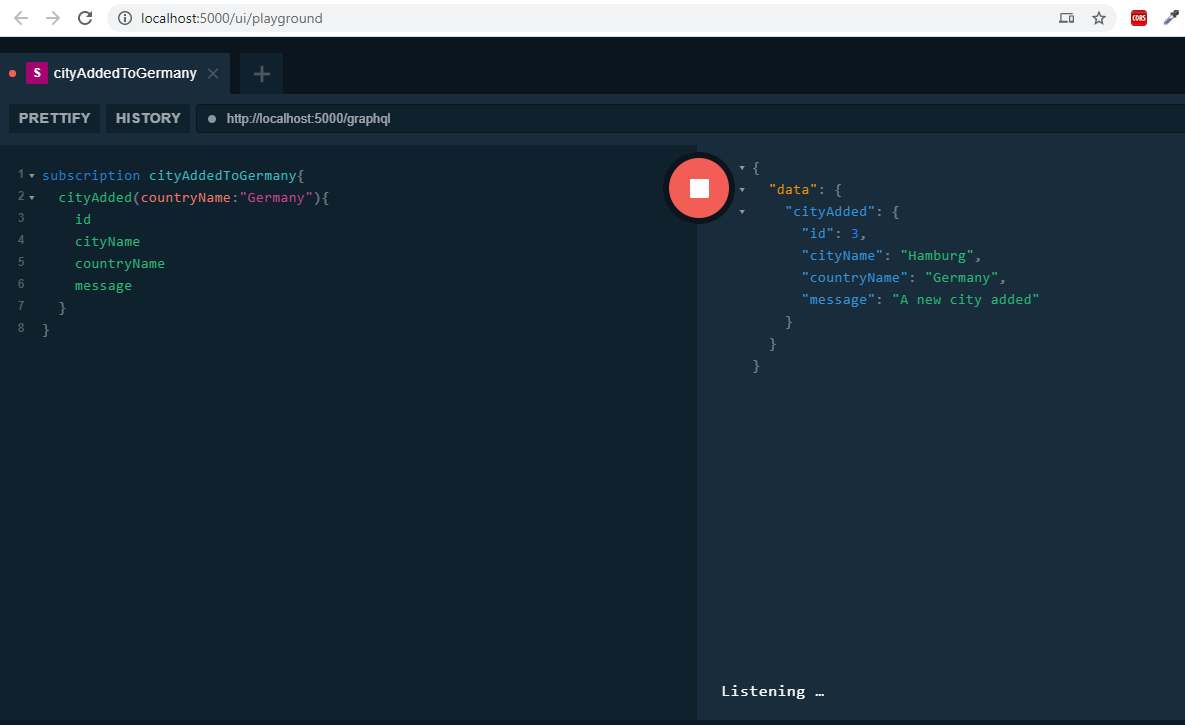This screenshot has height=725, width=1185.
Task: Click the subscription keyword in editor
Action: pyautogui.click(x=91, y=175)
